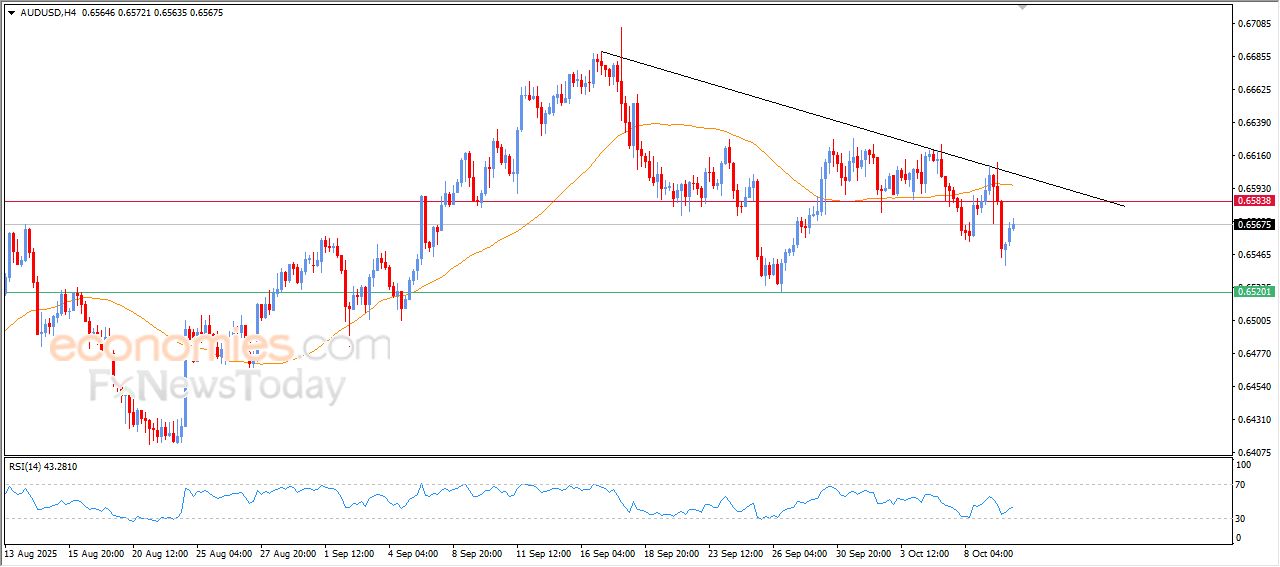Screen dimensions: 1280x567
Task: Click the RSI 30 level on the scale
Action: [x=1240, y=518]
